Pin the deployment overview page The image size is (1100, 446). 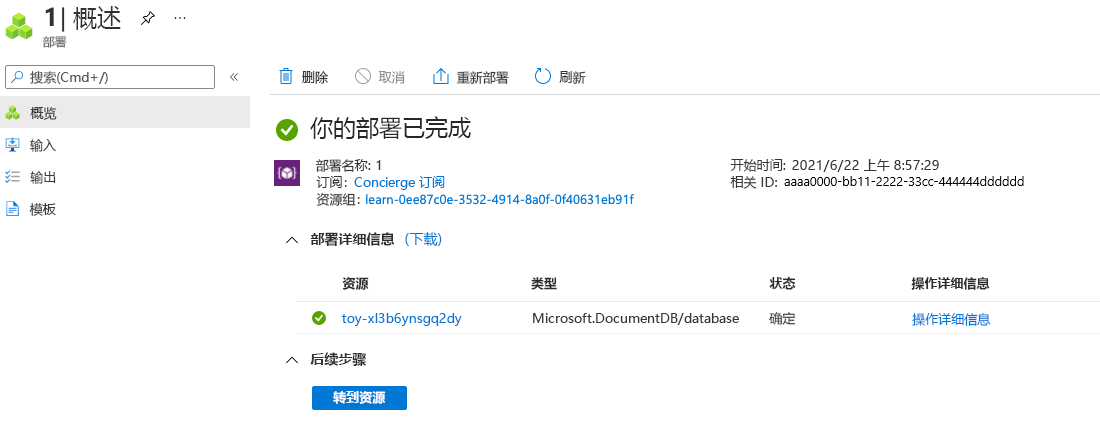click(x=147, y=19)
